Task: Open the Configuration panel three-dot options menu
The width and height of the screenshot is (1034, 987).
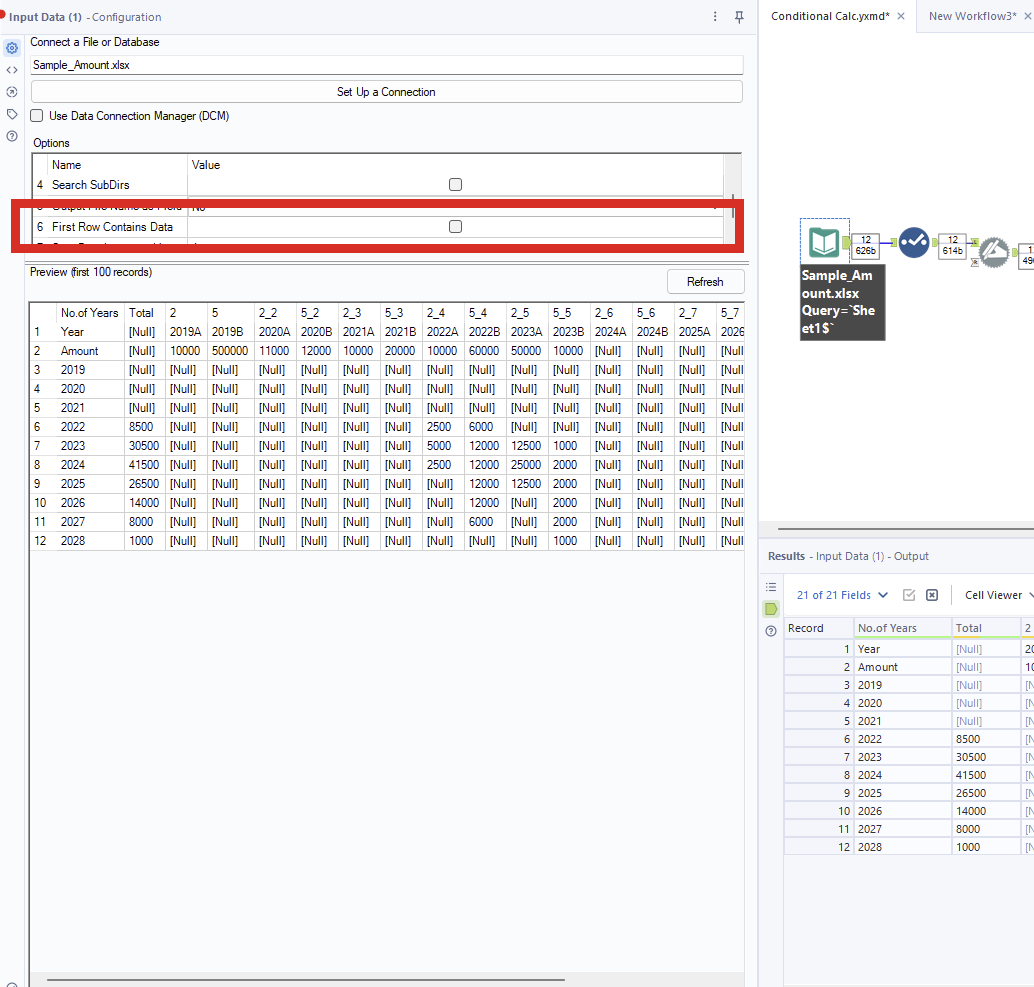Action: [715, 17]
